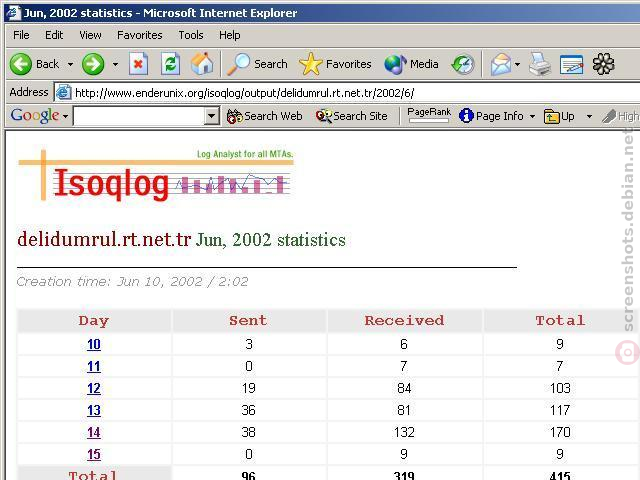
Task: Click Search Site on Google toolbar
Action: click(x=351, y=116)
